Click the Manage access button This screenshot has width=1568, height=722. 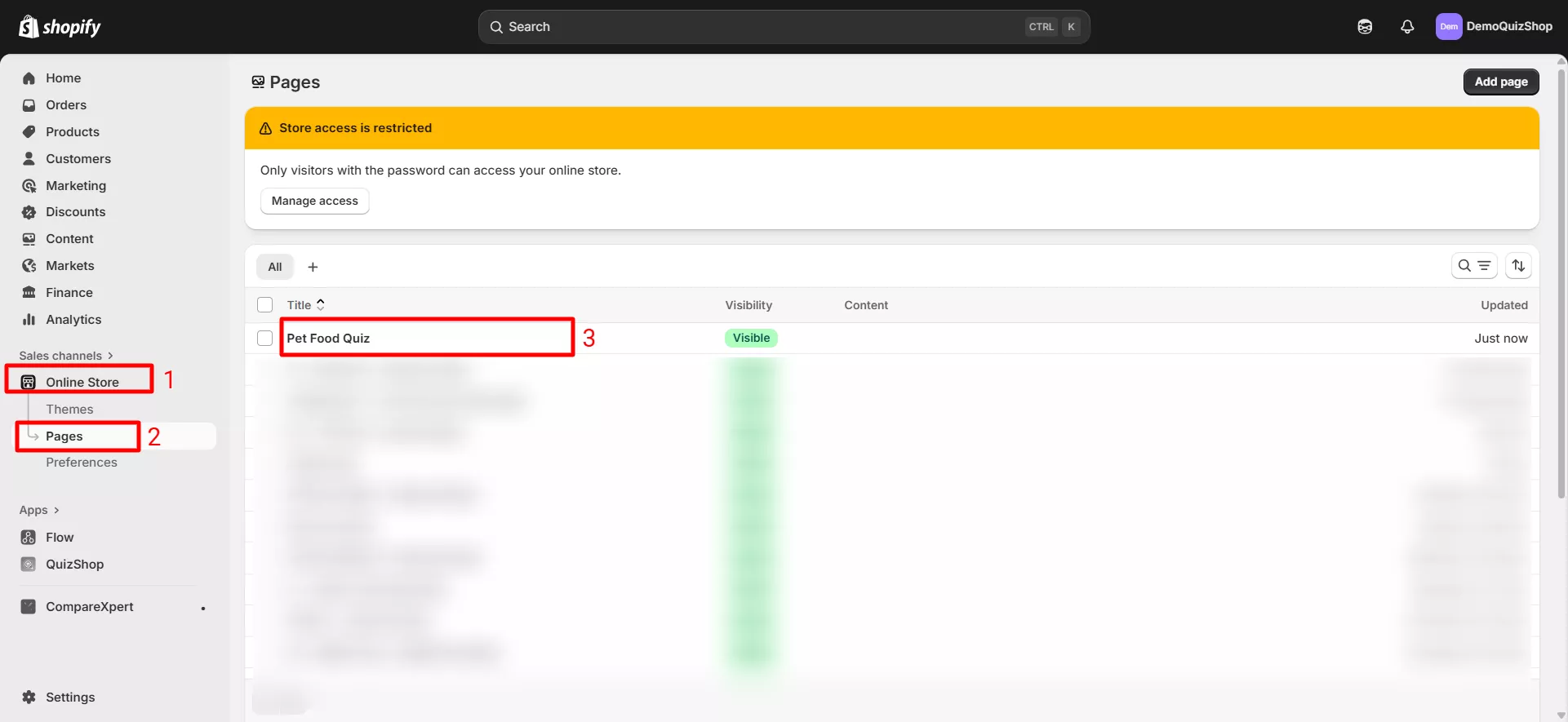314,202
